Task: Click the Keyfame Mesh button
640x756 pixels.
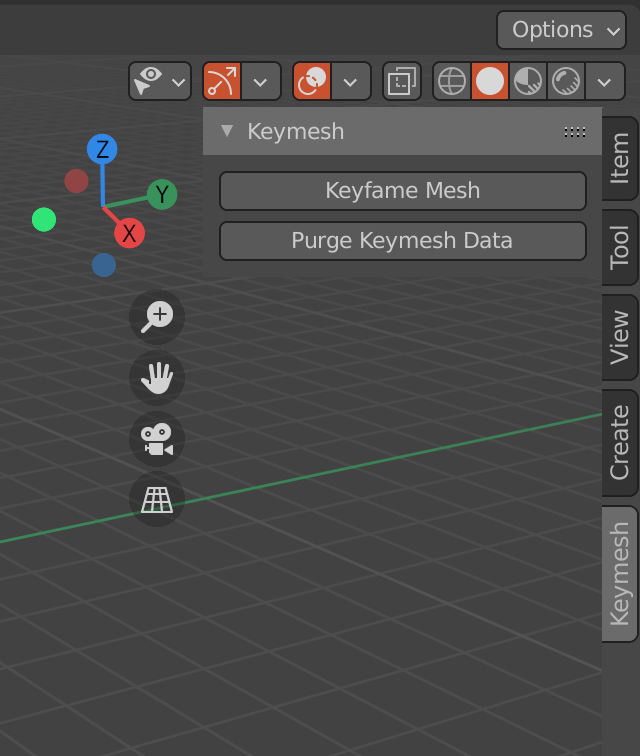Action: point(403,190)
